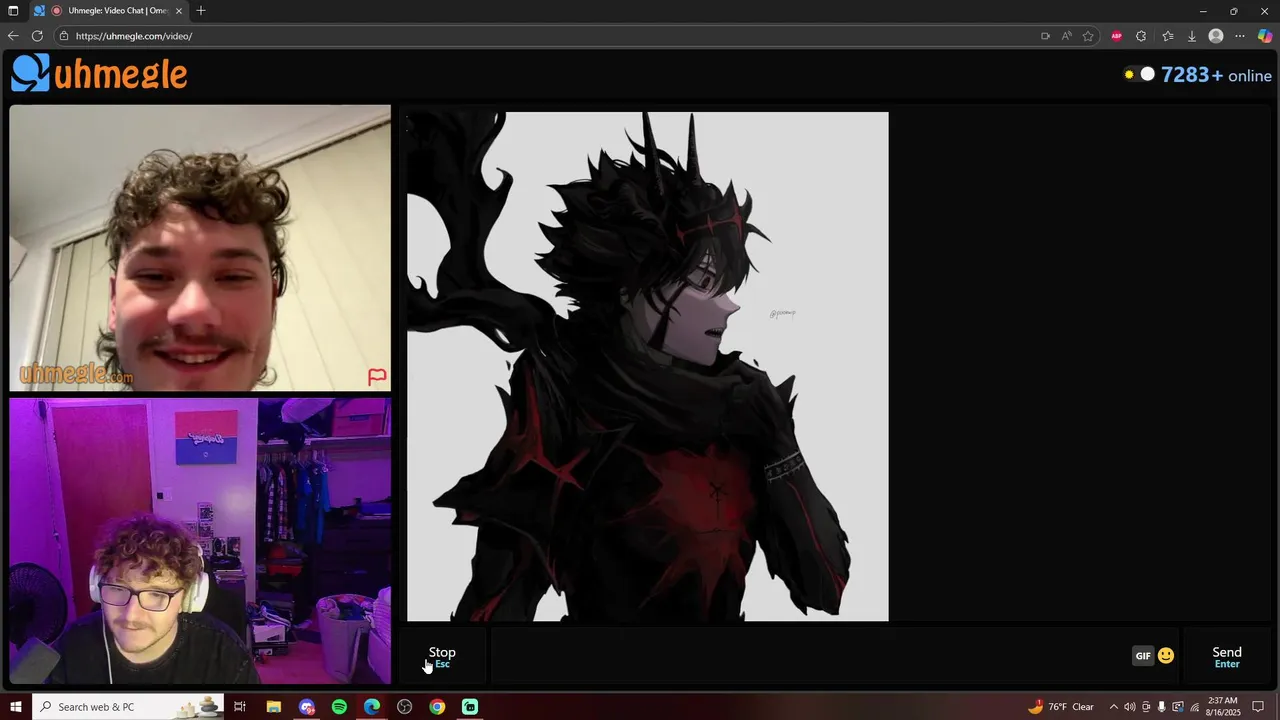This screenshot has height=720, width=1280.
Task: Click the Search web & PC box
Action: tap(130, 707)
